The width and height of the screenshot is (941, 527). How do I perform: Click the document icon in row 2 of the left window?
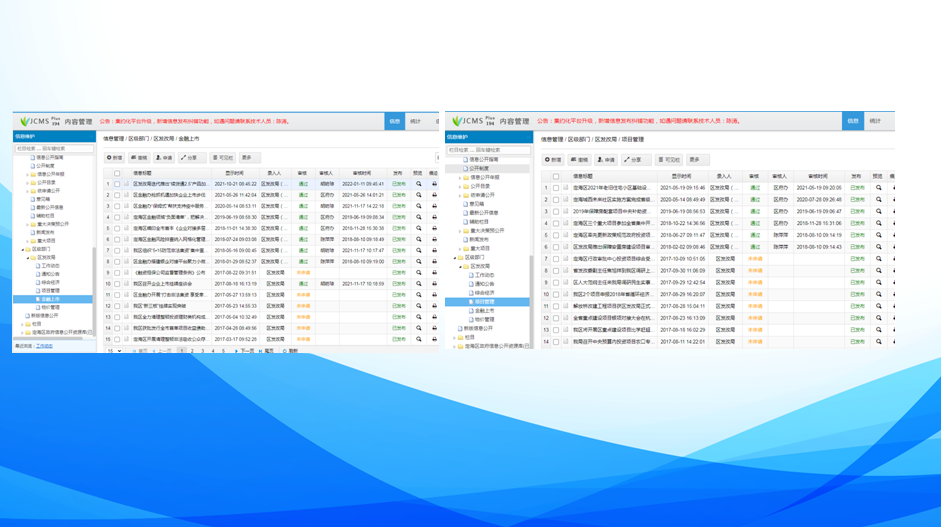127,195
